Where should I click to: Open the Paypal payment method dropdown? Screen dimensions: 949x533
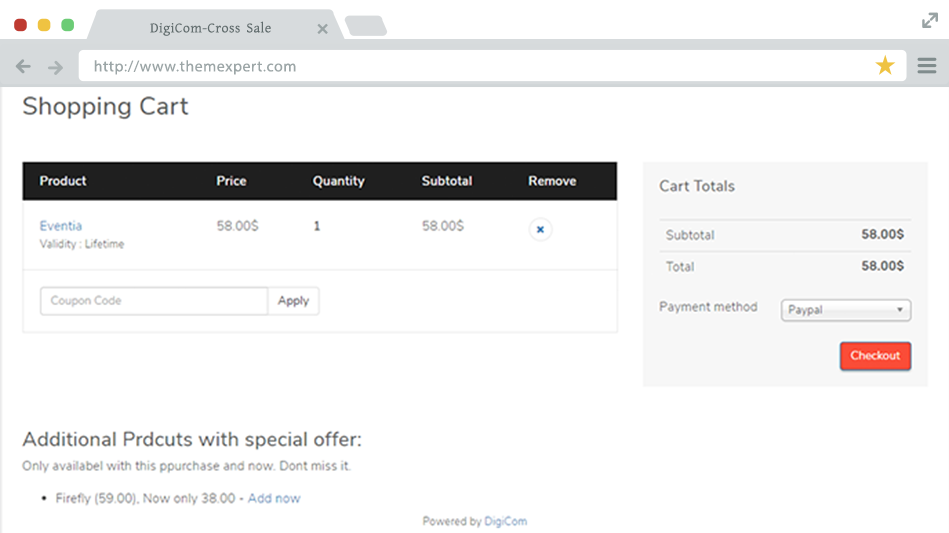(846, 310)
